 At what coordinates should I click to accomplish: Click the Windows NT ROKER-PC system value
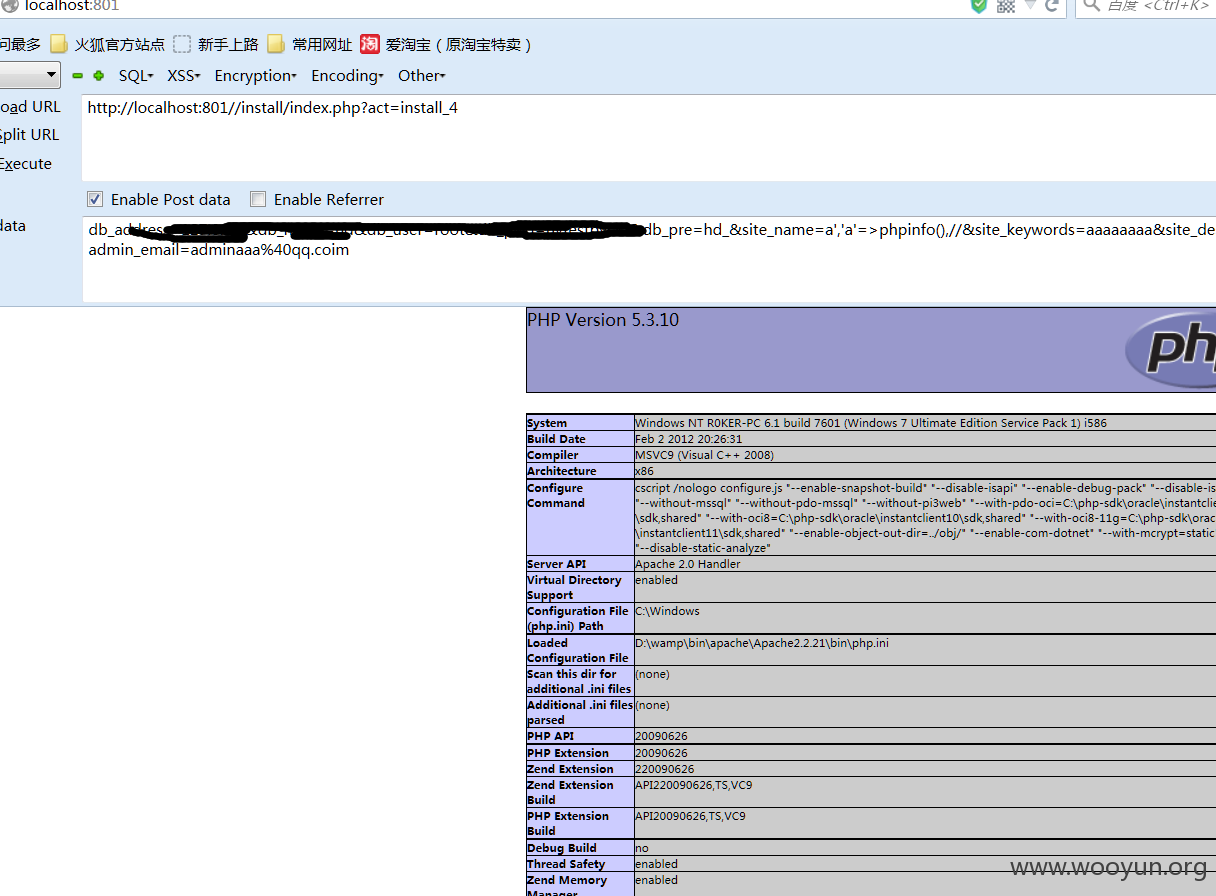pos(871,424)
